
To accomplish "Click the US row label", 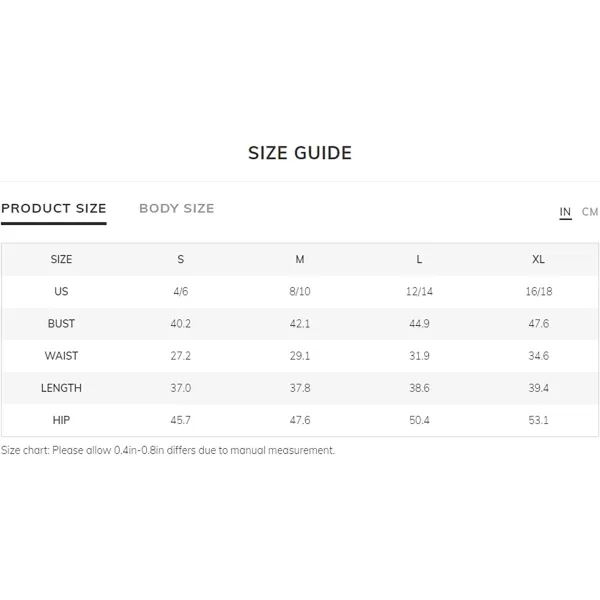I will (x=61, y=292).
